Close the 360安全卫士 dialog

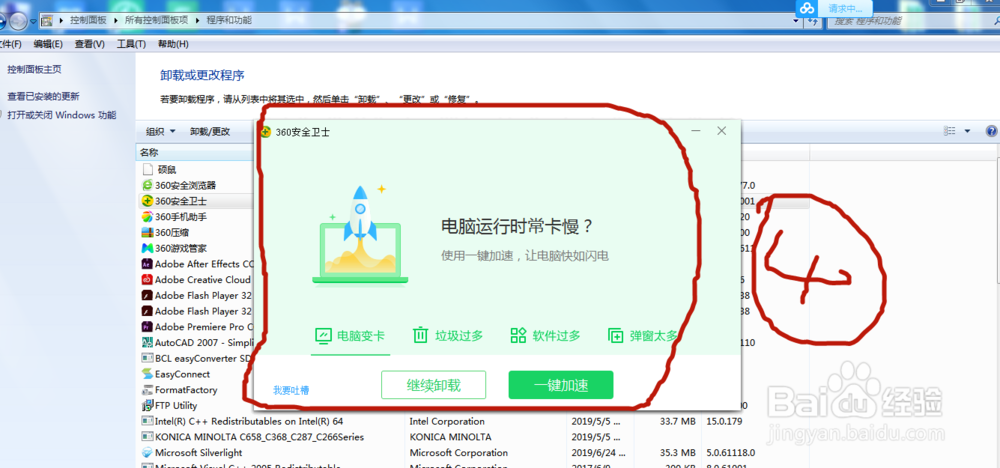tap(721, 131)
